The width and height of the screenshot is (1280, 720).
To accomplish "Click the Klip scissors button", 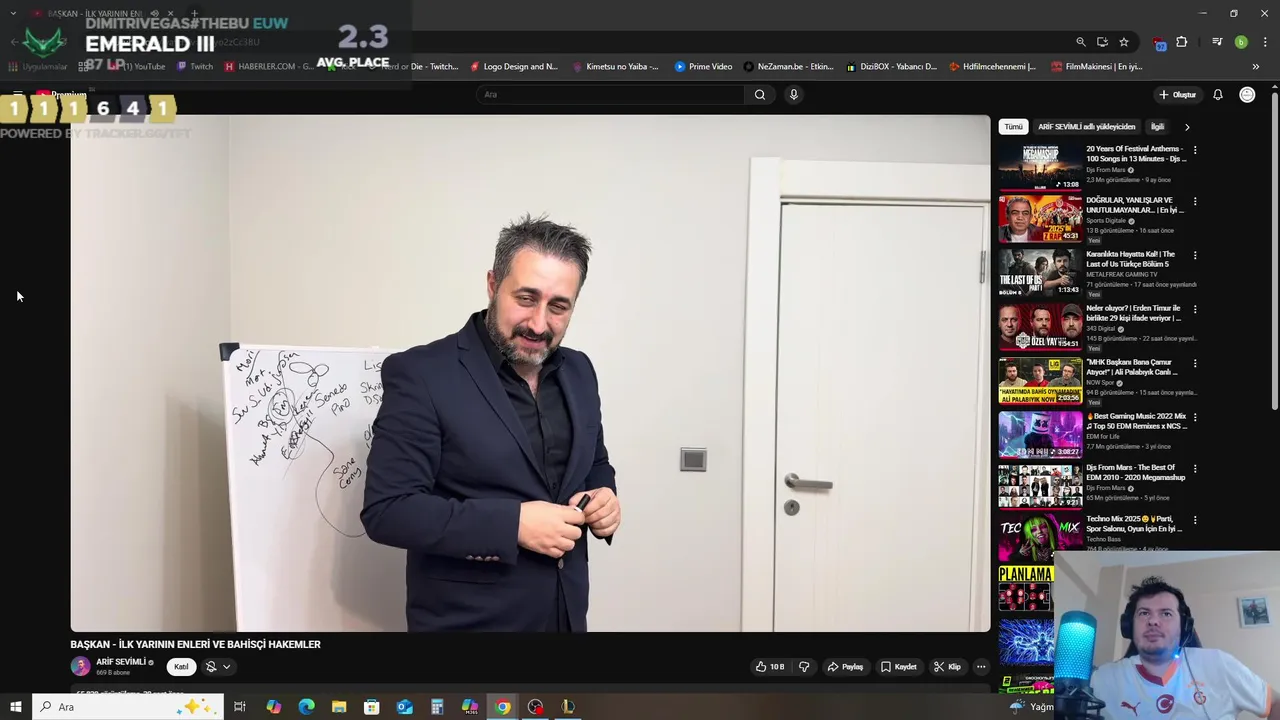I will click(x=947, y=667).
